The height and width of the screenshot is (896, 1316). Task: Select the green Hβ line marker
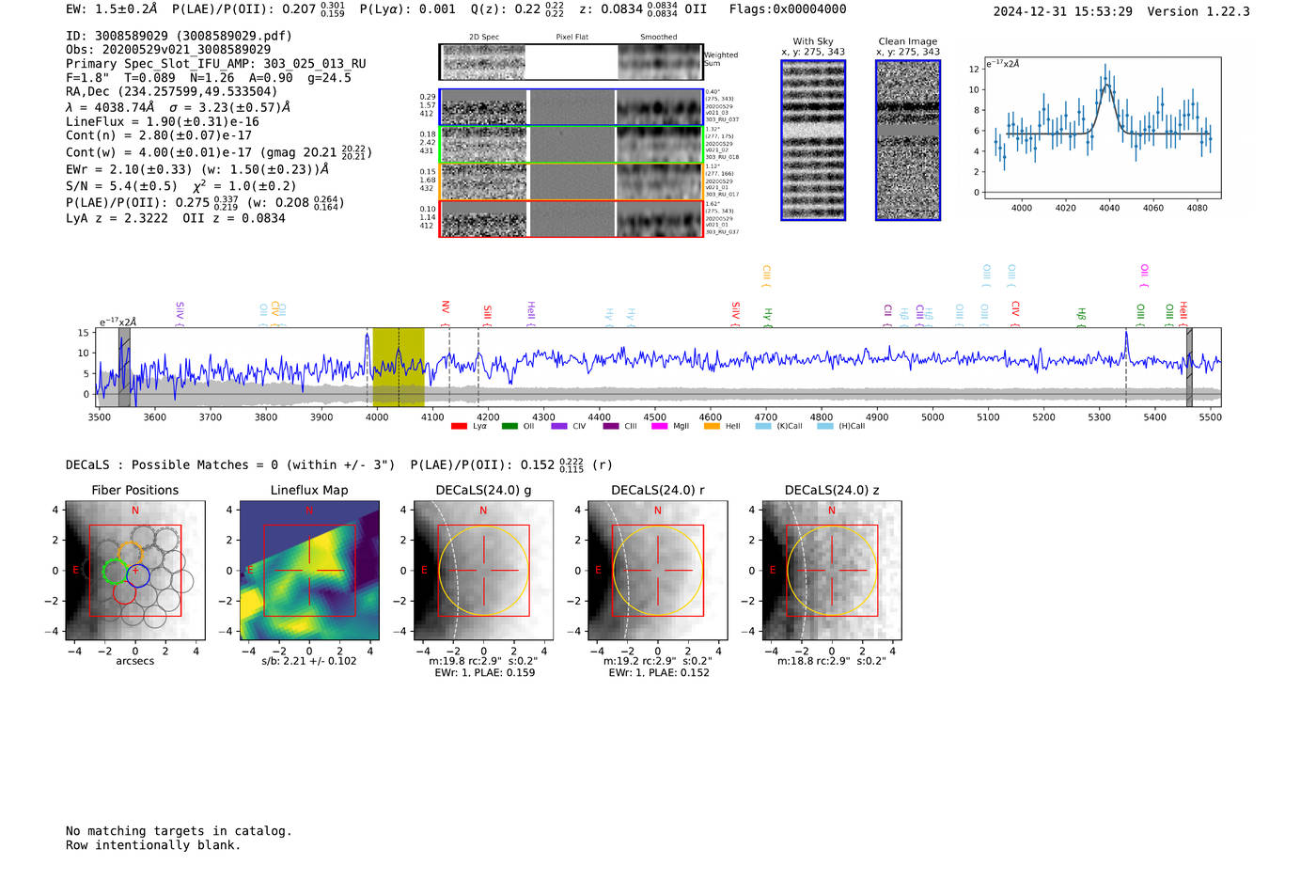click(x=1082, y=316)
